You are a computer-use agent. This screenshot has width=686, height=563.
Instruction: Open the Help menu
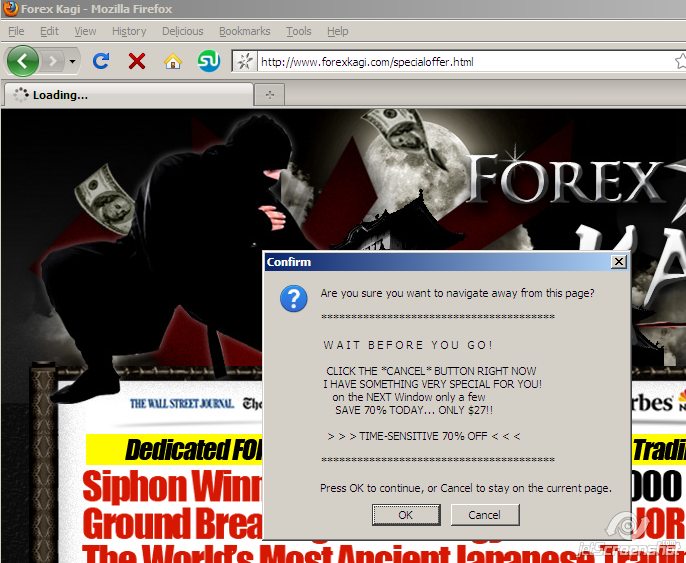(338, 31)
